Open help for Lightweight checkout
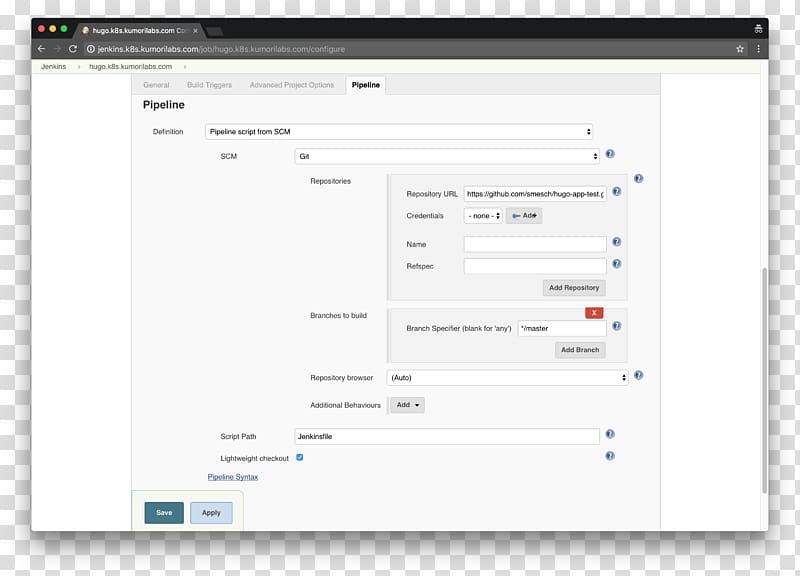800x576 pixels. [x=610, y=456]
